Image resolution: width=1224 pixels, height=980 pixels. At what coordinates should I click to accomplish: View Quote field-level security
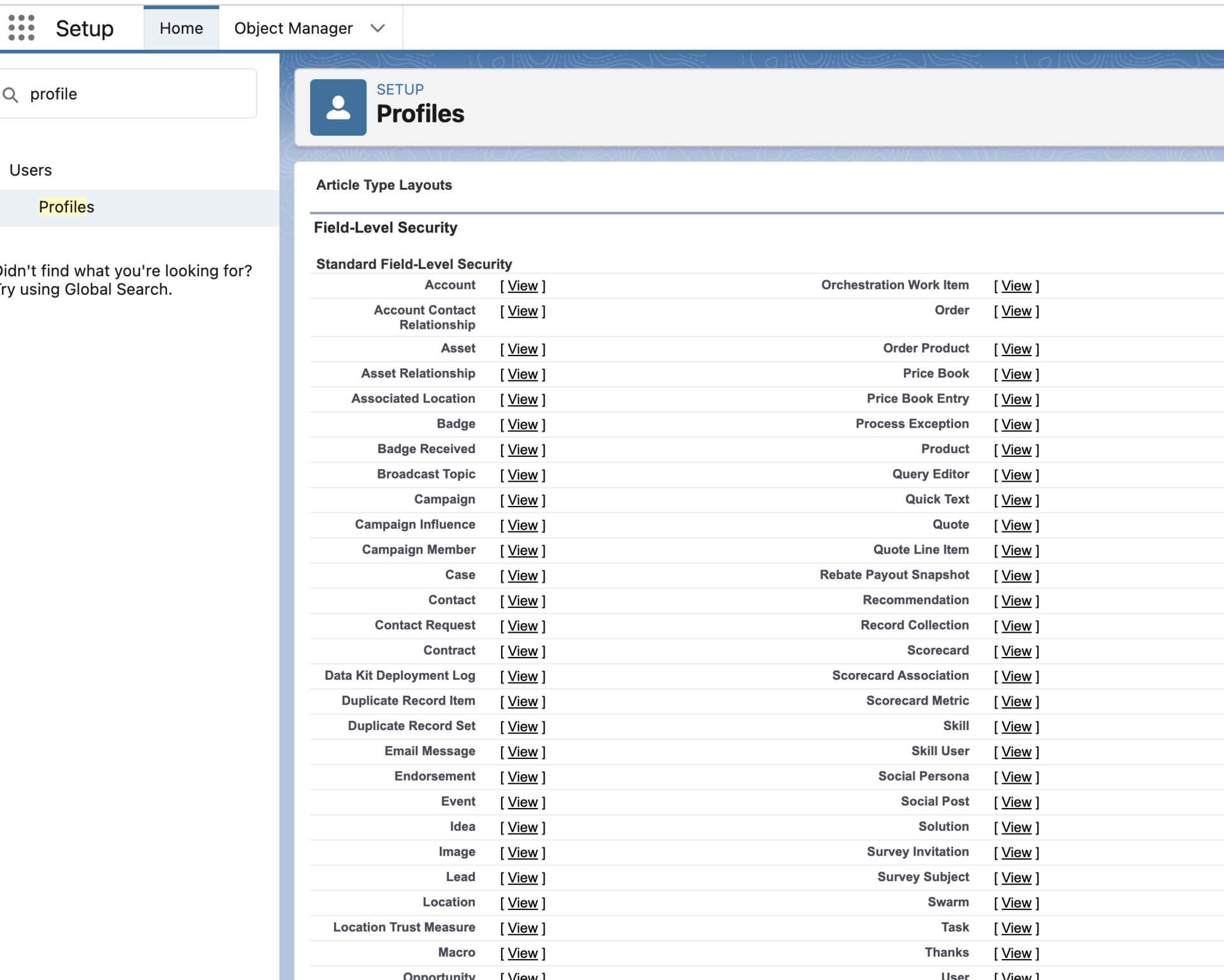coord(1015,525)
